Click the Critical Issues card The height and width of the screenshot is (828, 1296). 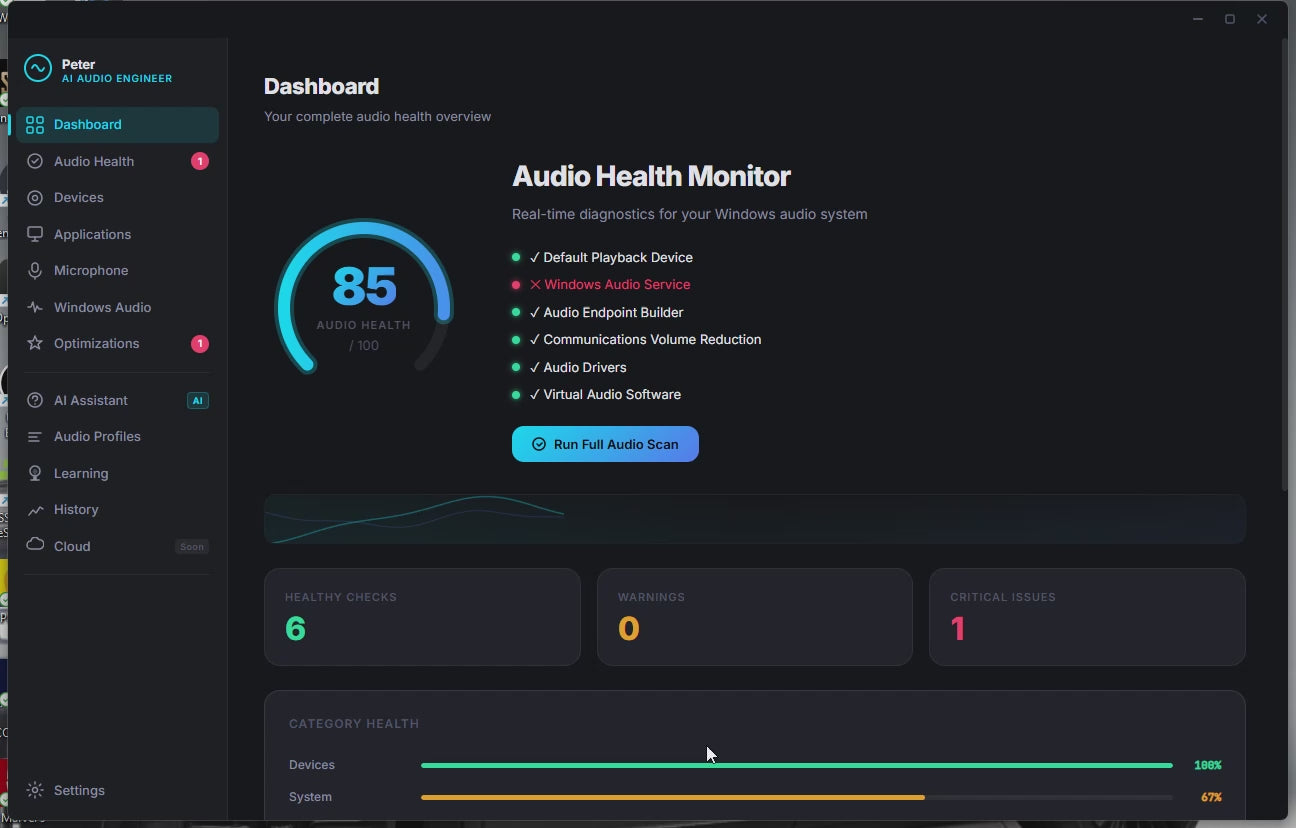tap(1087, 617)
